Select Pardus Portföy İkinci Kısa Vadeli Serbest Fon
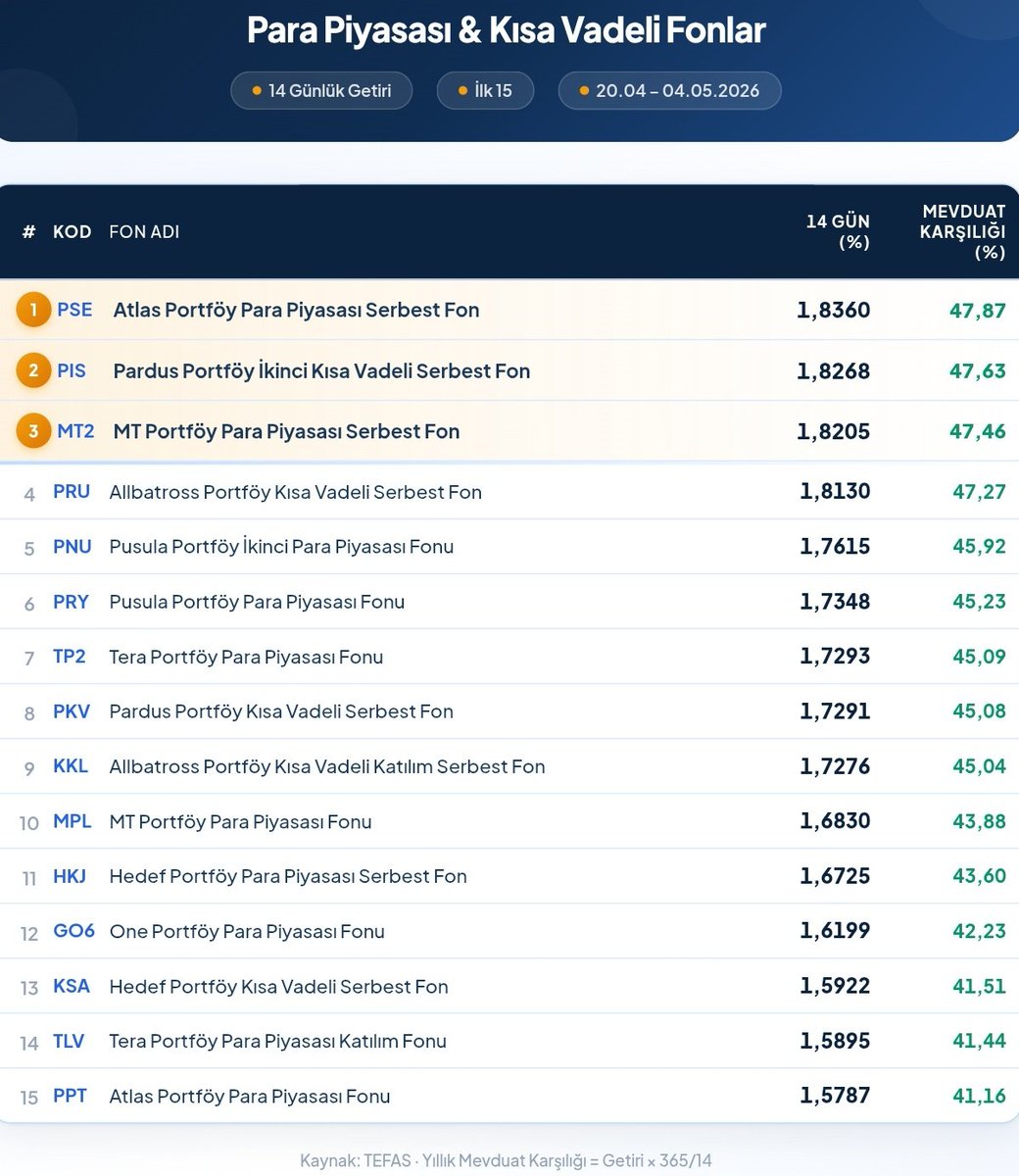The image size is (1019, 1176). pos(321,371)
